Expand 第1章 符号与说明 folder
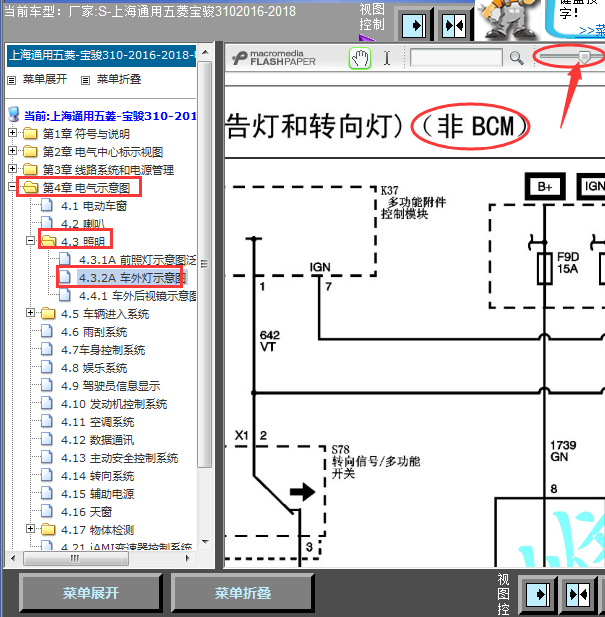 click(x=12, y=132)
